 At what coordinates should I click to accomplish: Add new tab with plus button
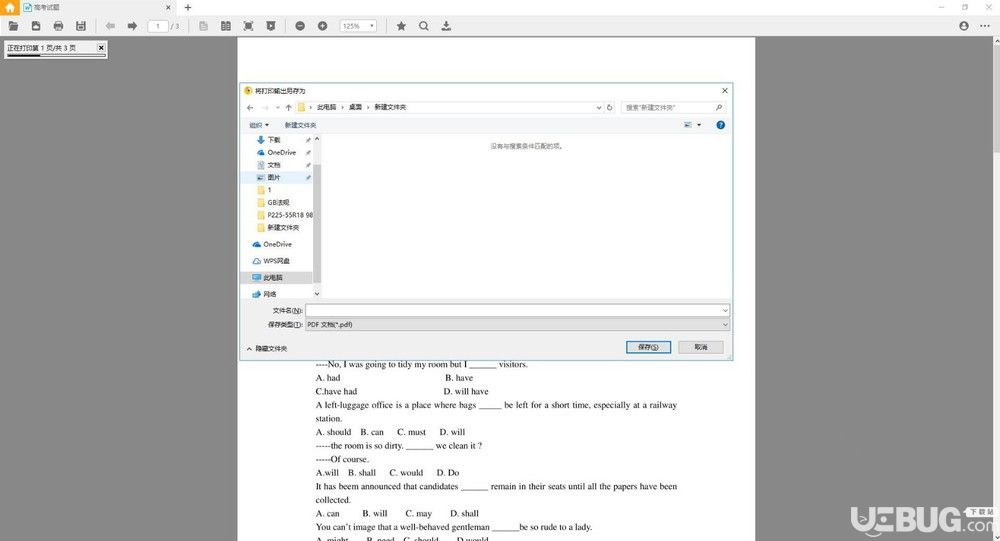coord(188,8)
